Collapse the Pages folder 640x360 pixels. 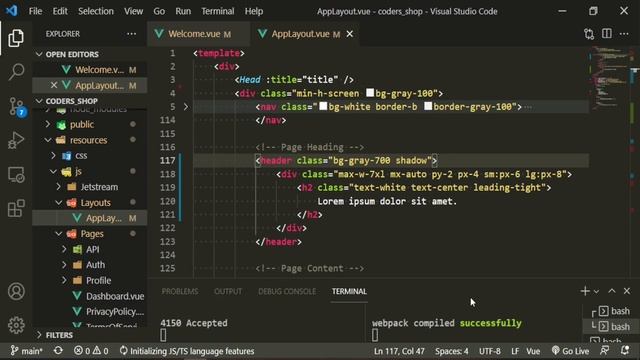point(59,234)
